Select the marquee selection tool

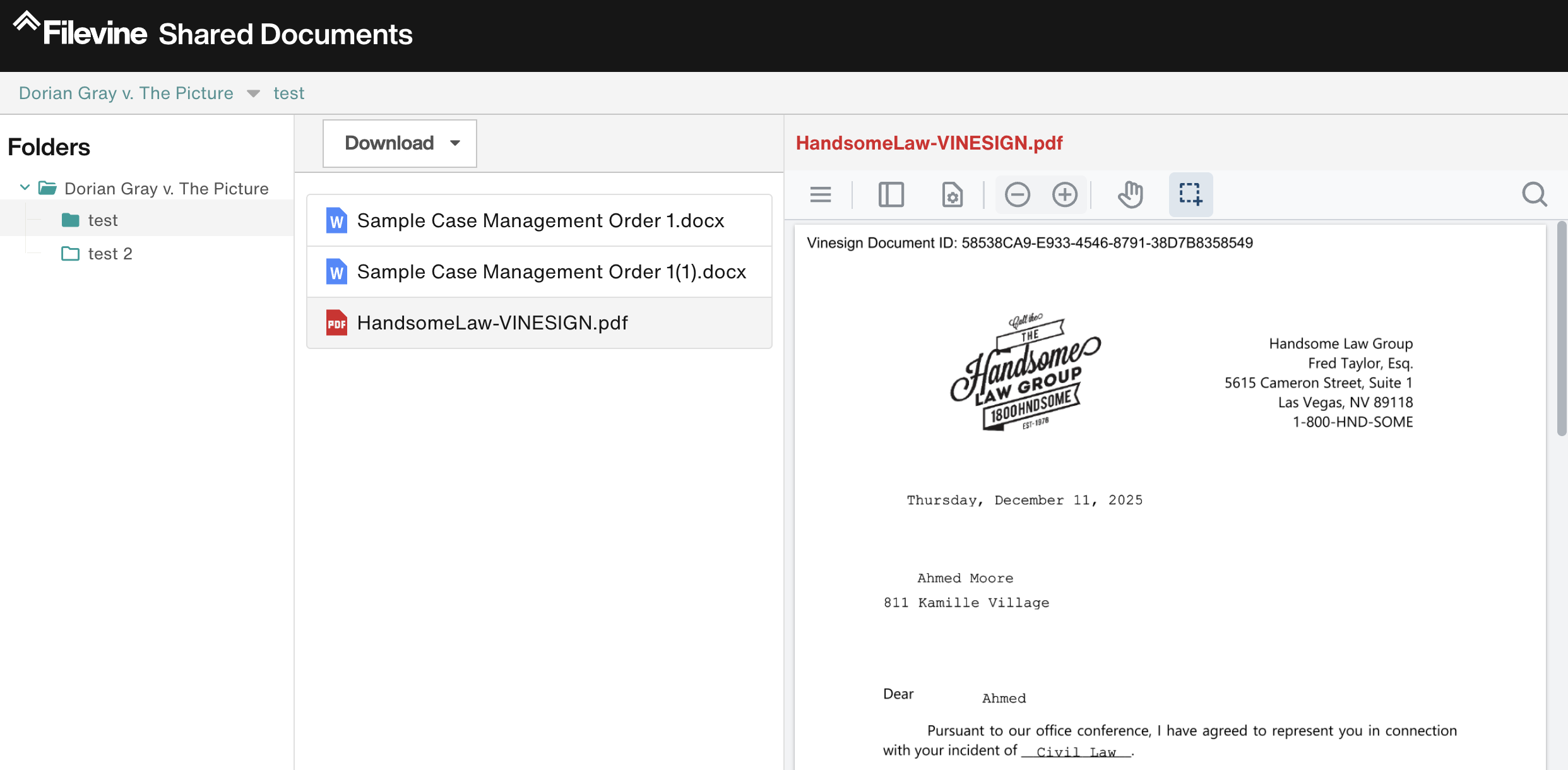tap(1191, 194)
